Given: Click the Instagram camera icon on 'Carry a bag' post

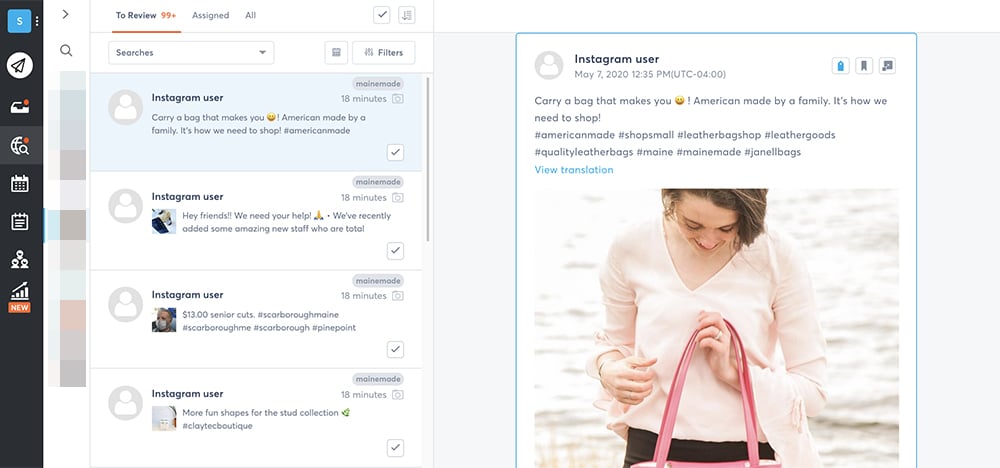Looking at the screenshot, I should pos(397,99).
